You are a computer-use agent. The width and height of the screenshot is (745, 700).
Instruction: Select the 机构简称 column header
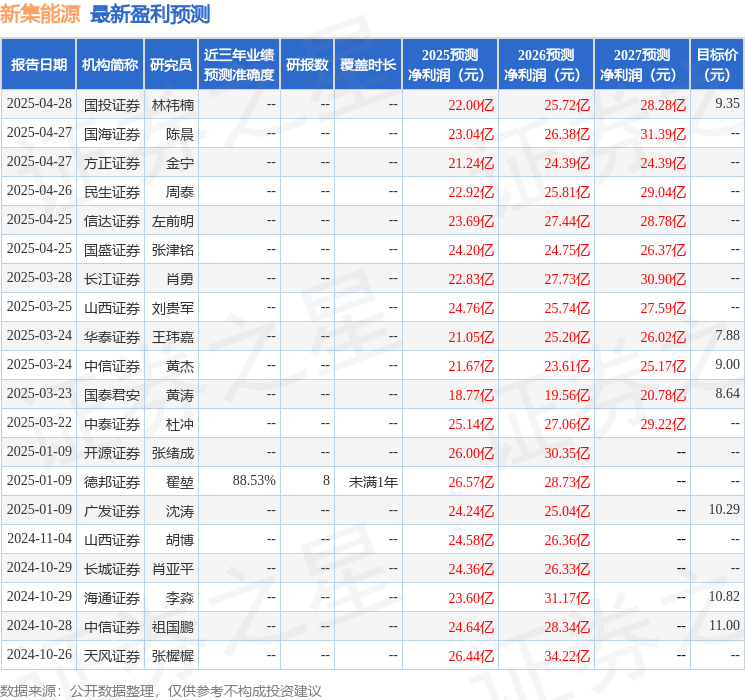point(110,65)
